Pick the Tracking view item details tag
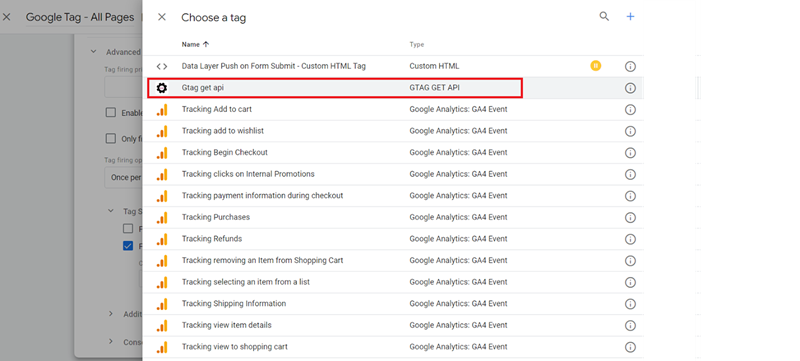The height and width of the screenshot is (361, 800). [x=227, y=325]
